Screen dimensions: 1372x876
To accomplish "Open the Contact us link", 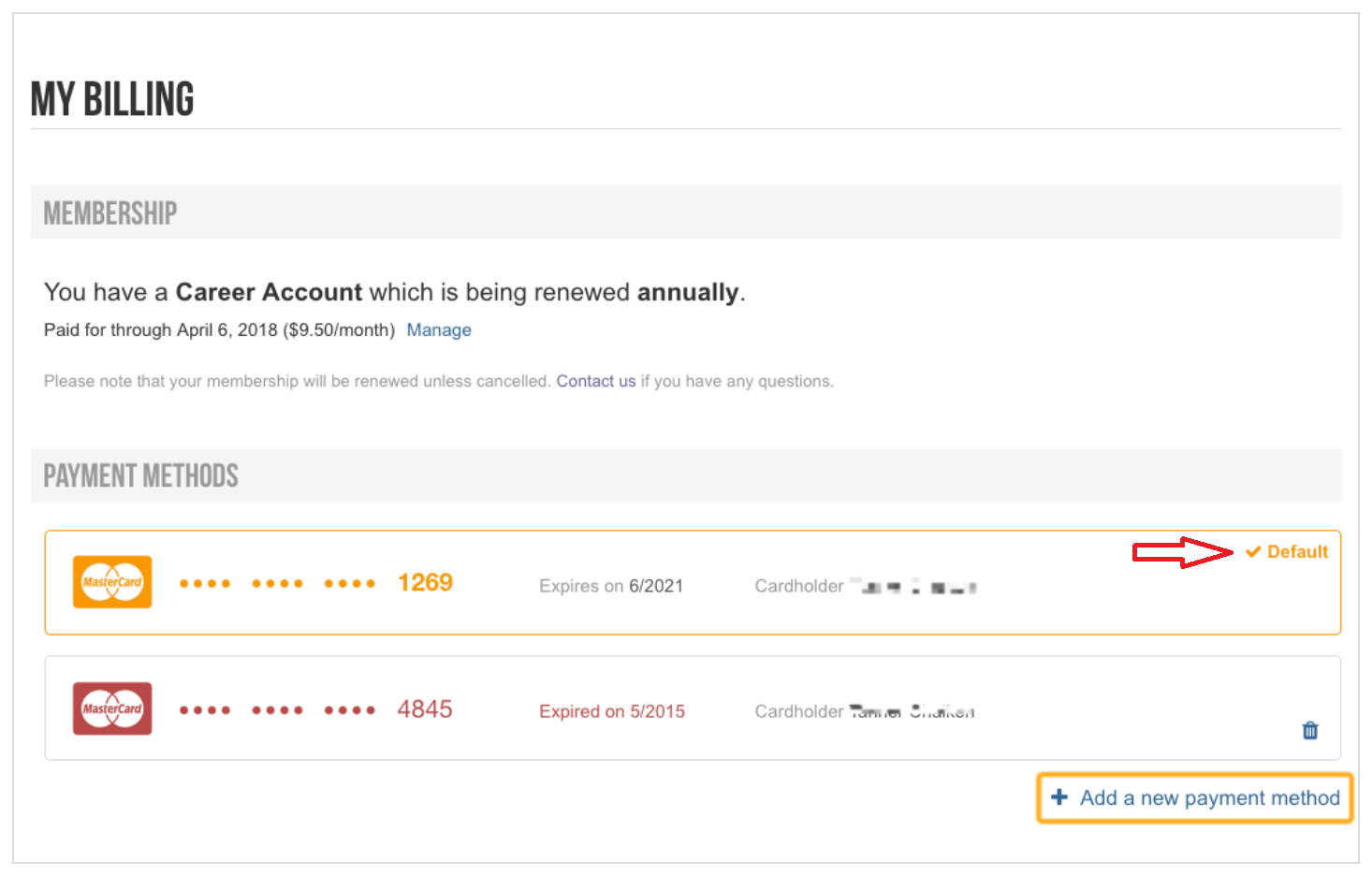I will point(596,381).
